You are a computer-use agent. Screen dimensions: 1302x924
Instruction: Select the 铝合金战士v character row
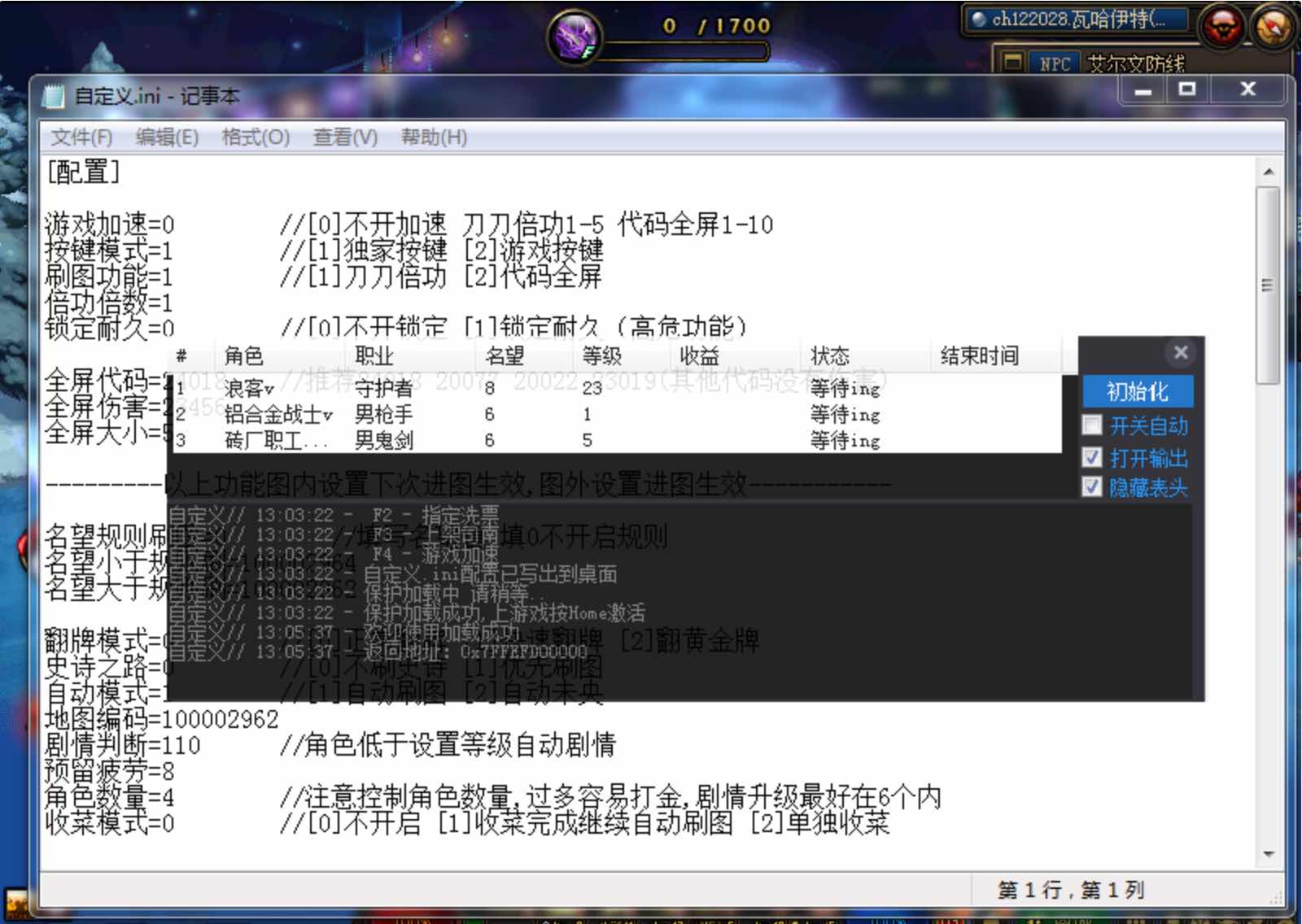tap(617, 414)
